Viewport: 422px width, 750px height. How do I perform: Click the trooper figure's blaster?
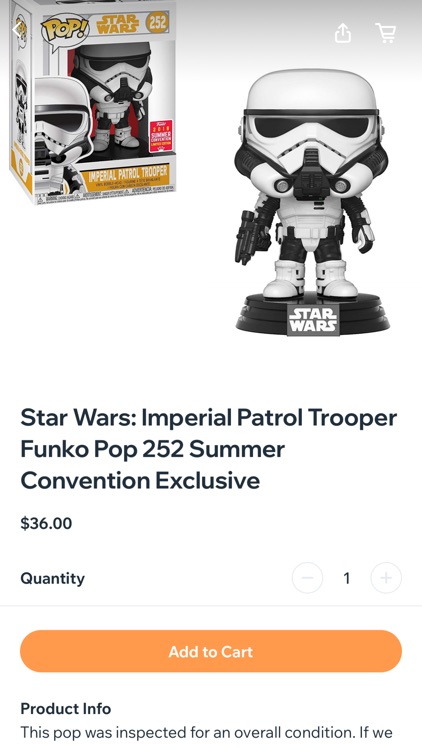pos(248,237)
